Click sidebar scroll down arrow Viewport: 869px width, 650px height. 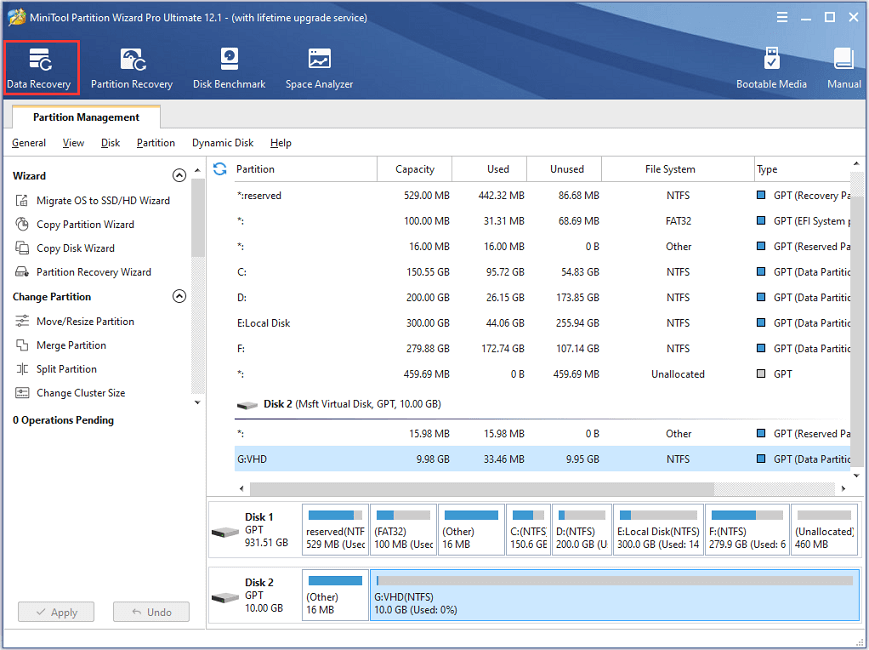coord(198,403)
